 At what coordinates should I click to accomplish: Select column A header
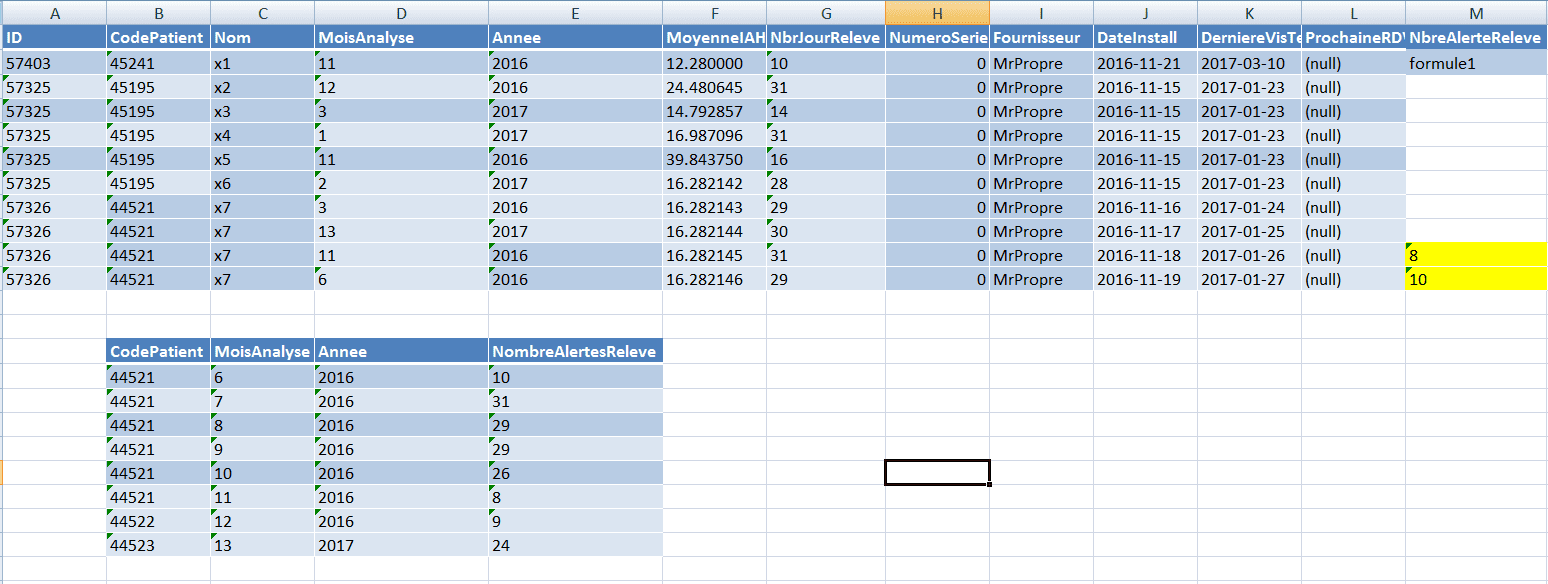point(54,13)
